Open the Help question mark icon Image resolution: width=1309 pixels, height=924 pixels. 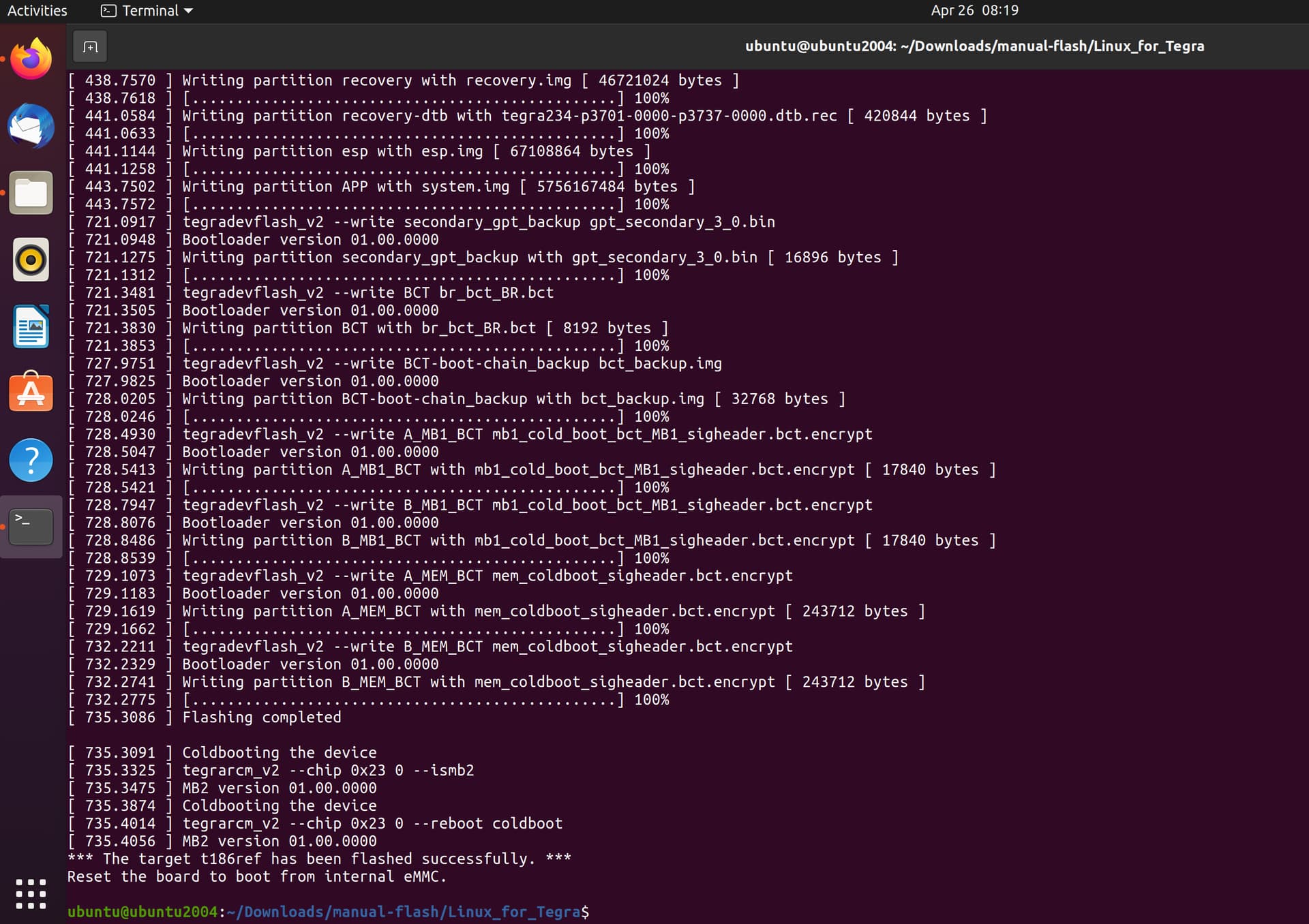[x=31, y=460]
